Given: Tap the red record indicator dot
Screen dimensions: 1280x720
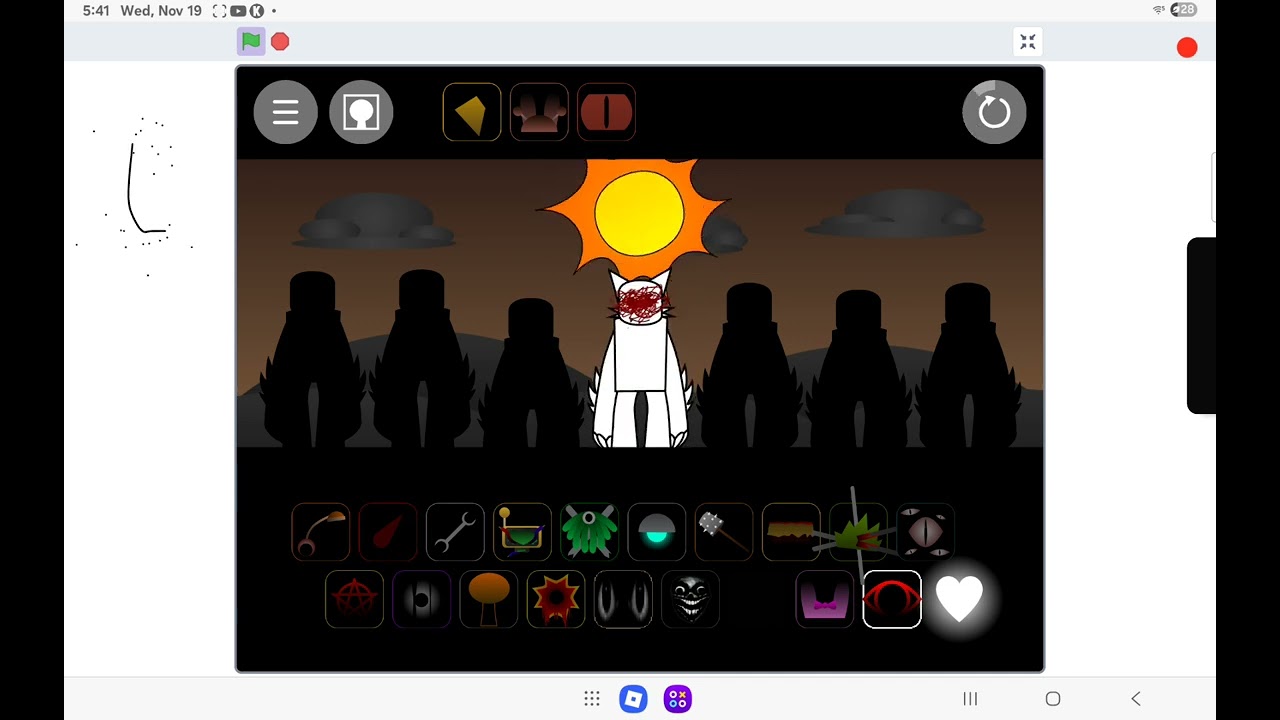Looking at the screenshot, I should tap(1187, 48).
